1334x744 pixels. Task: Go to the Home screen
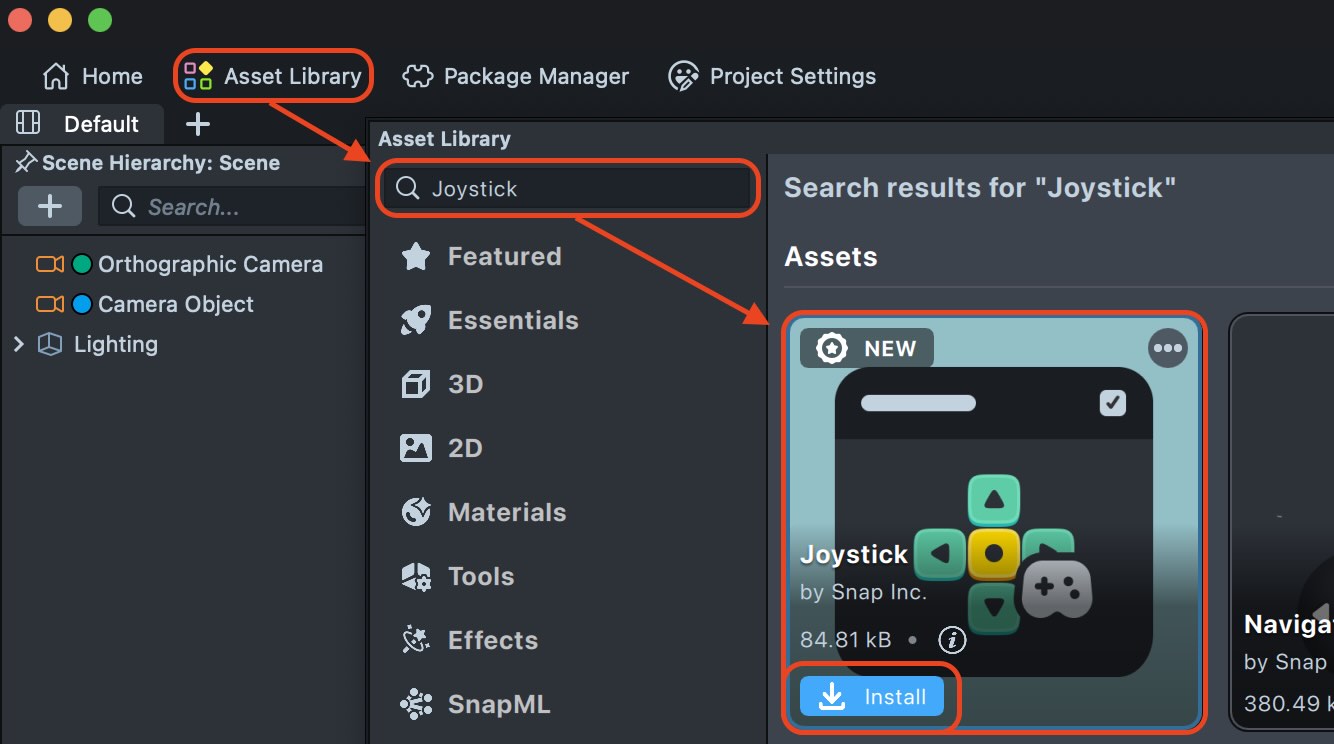[92, 76]
